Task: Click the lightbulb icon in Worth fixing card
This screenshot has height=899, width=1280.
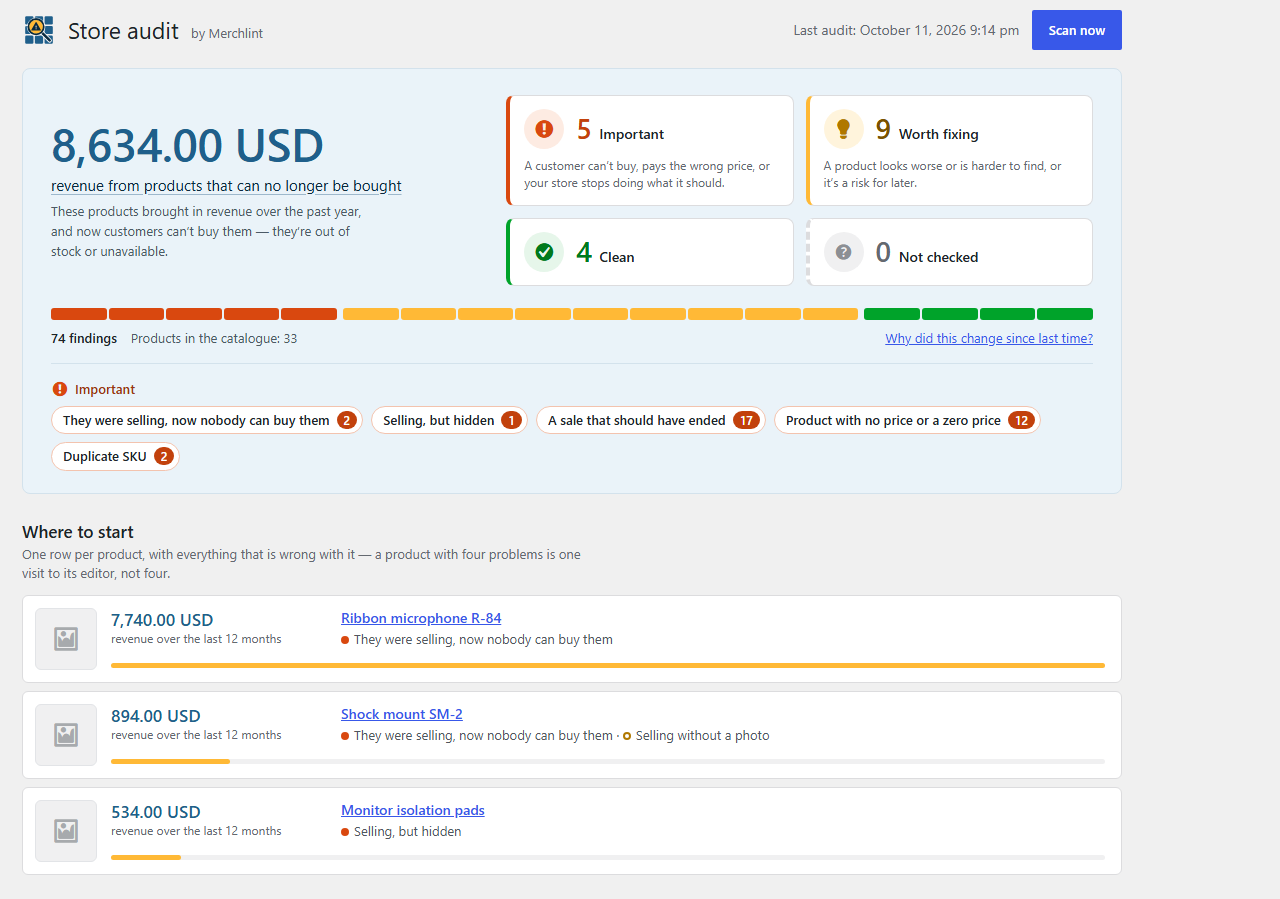Action: 843,129
